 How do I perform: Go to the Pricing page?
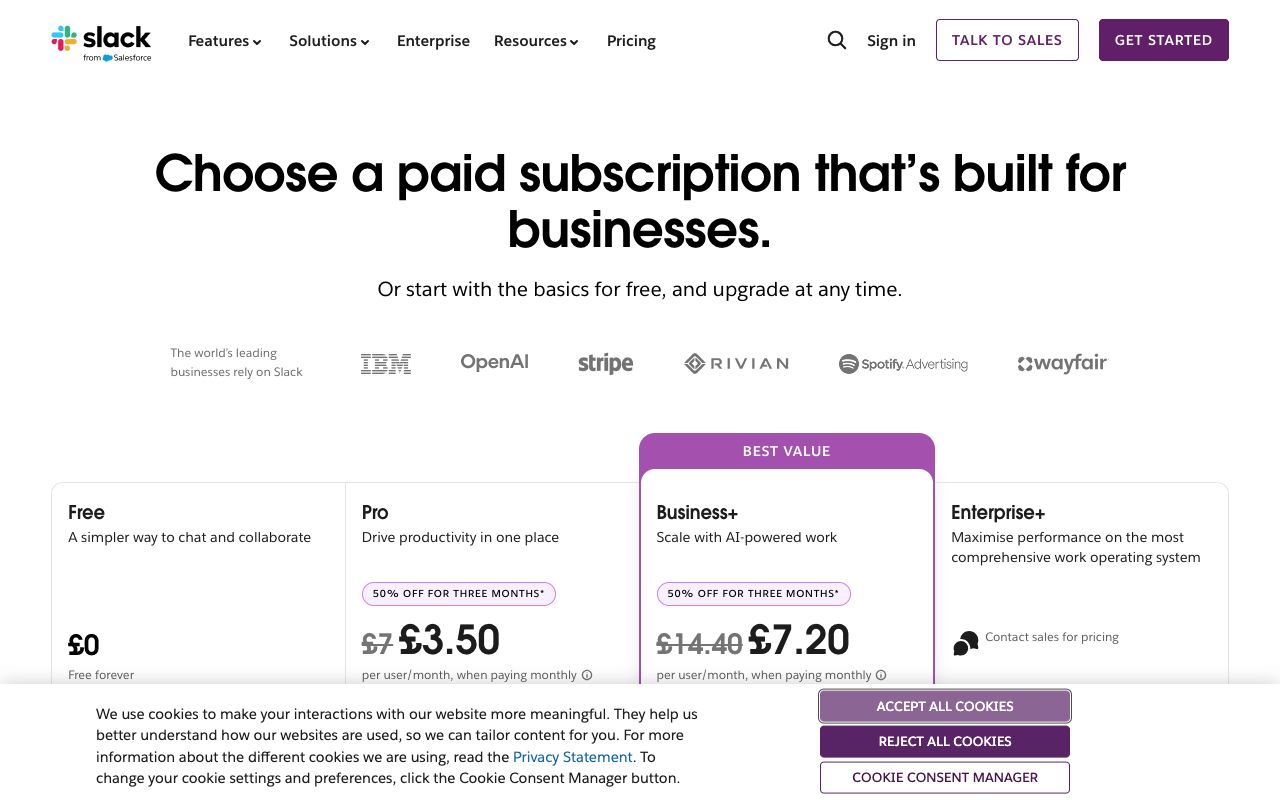[631, 41]
